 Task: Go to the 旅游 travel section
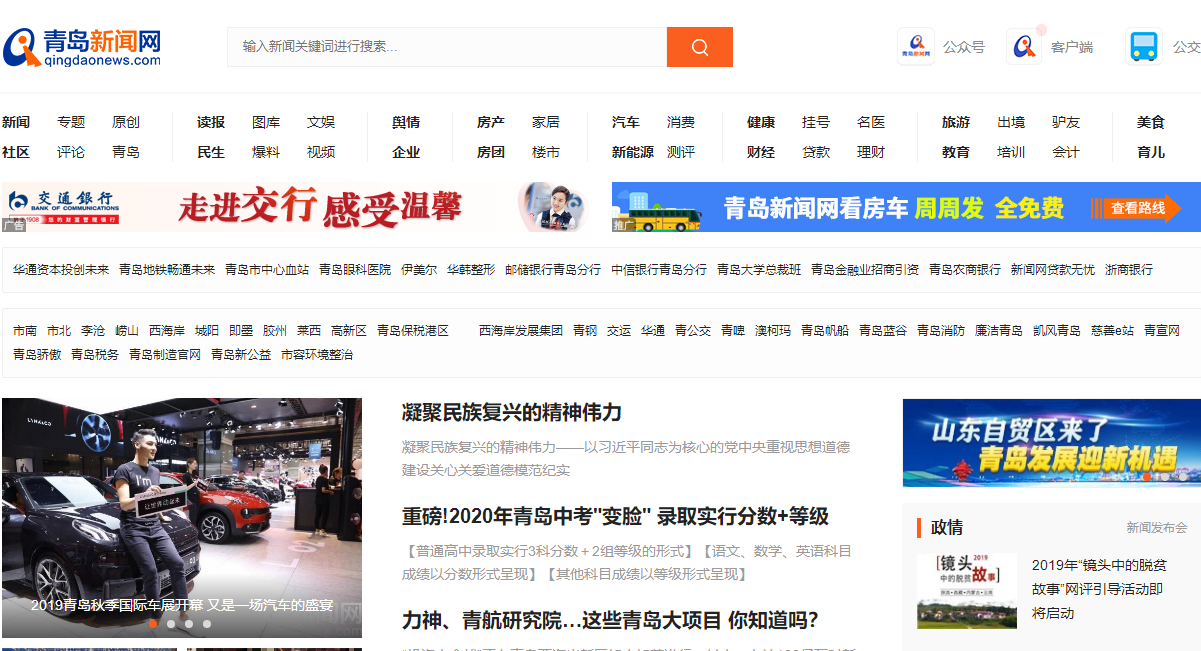(956, 122)
